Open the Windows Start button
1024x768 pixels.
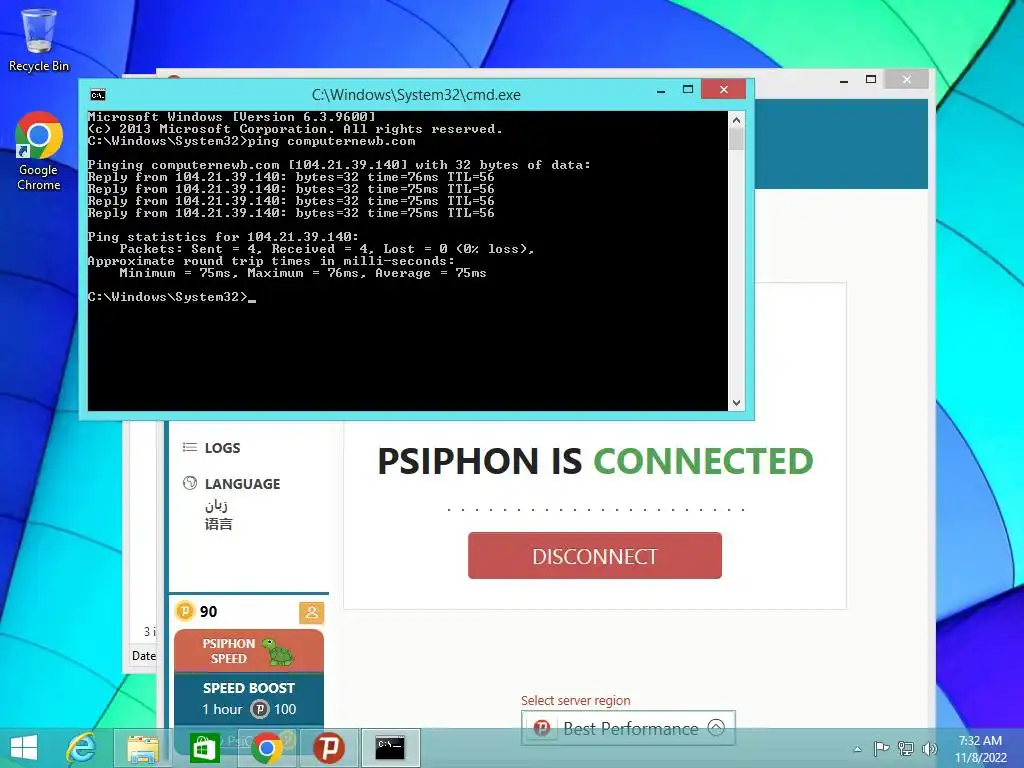[24, 748]
